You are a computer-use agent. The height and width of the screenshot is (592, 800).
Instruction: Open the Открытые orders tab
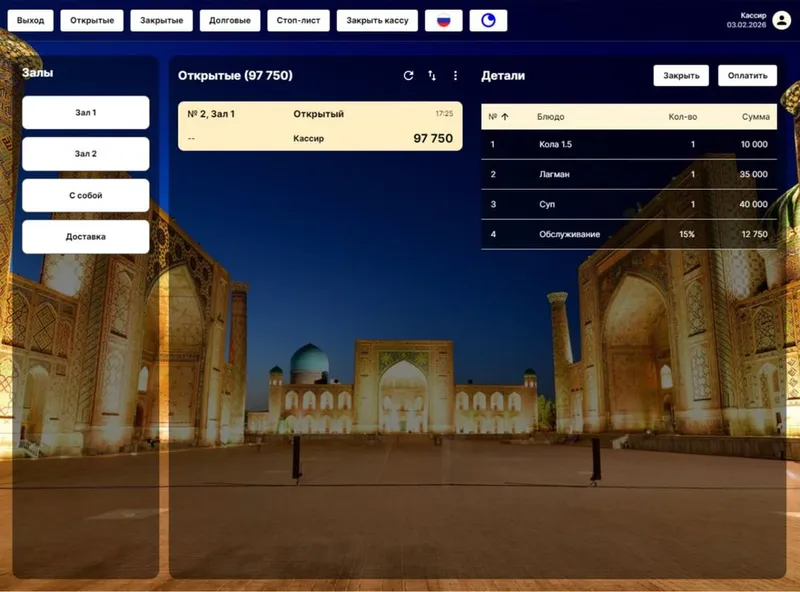(92, 20)
